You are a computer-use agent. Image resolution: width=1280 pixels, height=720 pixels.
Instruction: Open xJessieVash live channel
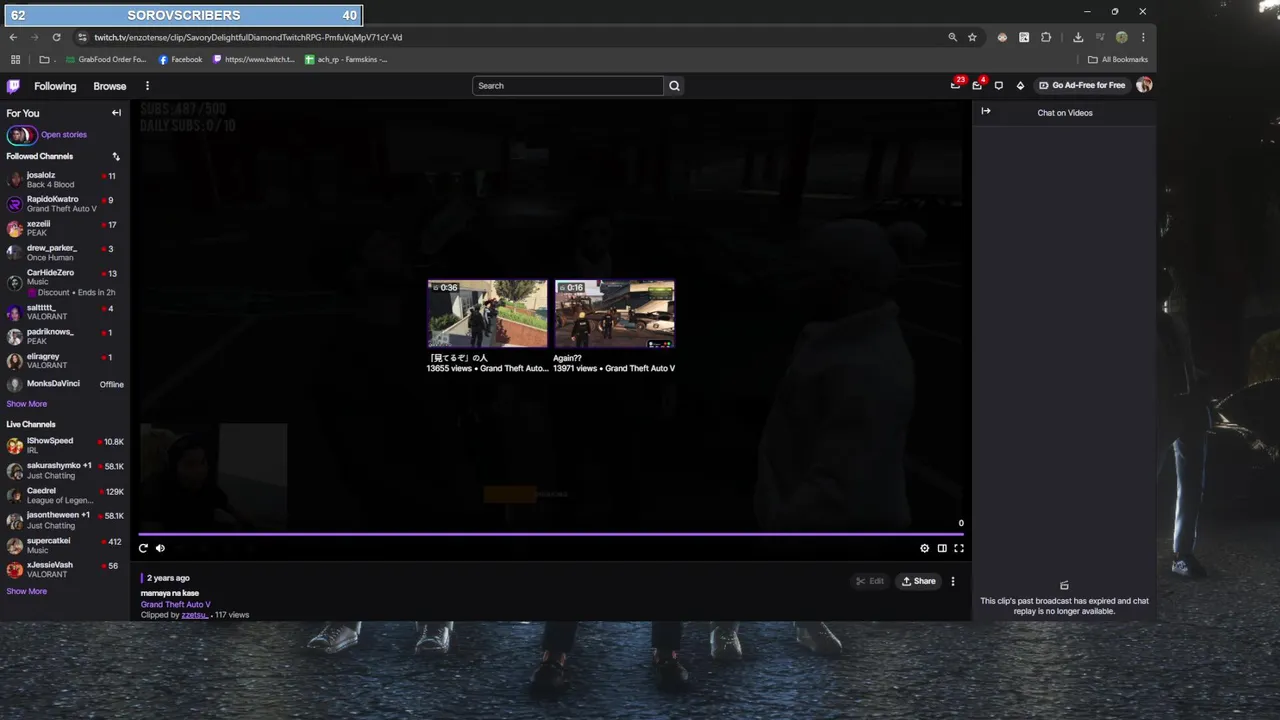[x=64, y=570]
